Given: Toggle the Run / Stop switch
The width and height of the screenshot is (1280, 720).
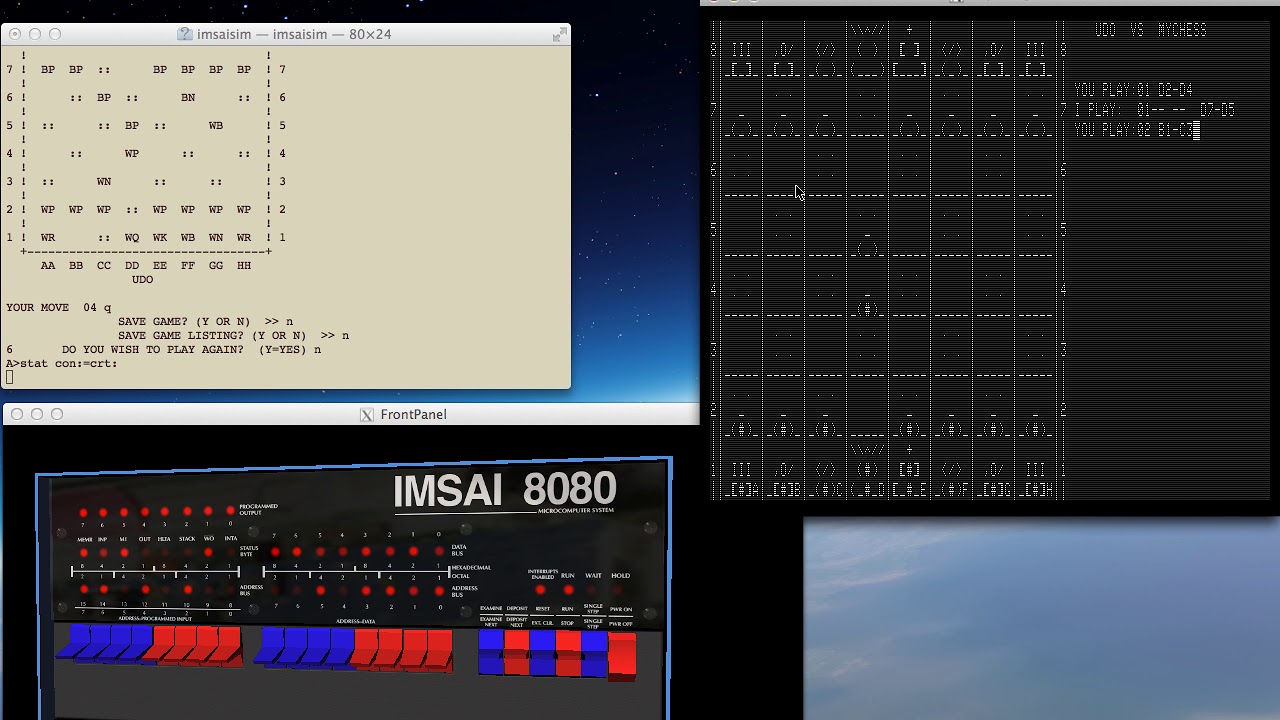Looking at the screenshot, I should 568,653.
